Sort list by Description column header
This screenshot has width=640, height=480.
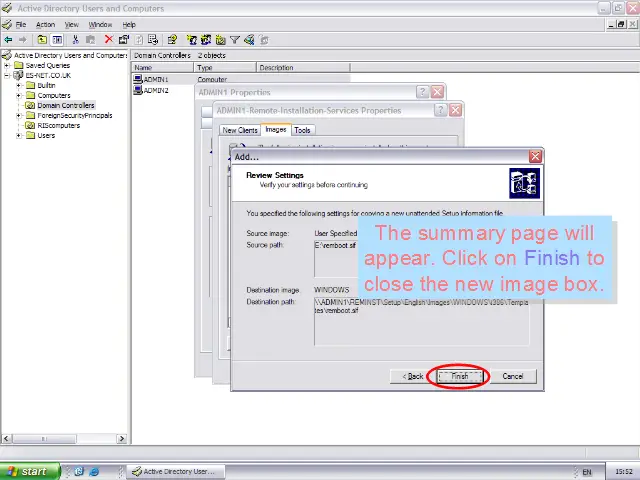(303, 67)
